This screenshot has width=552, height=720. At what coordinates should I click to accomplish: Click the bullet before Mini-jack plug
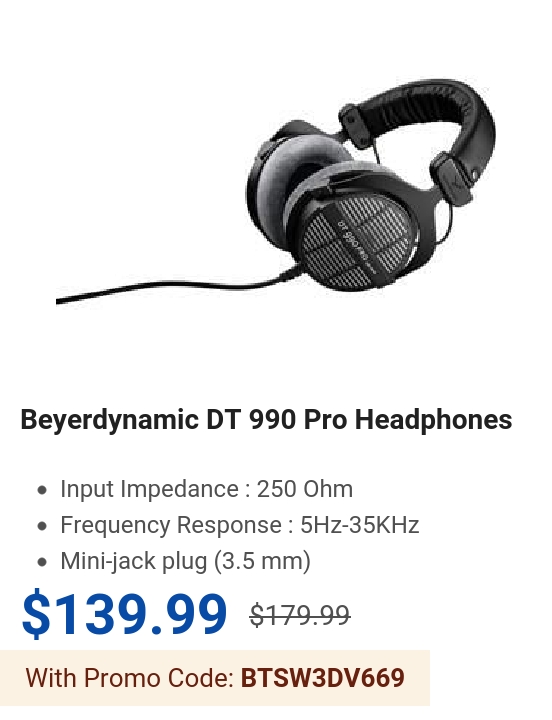tap(42, 562)
